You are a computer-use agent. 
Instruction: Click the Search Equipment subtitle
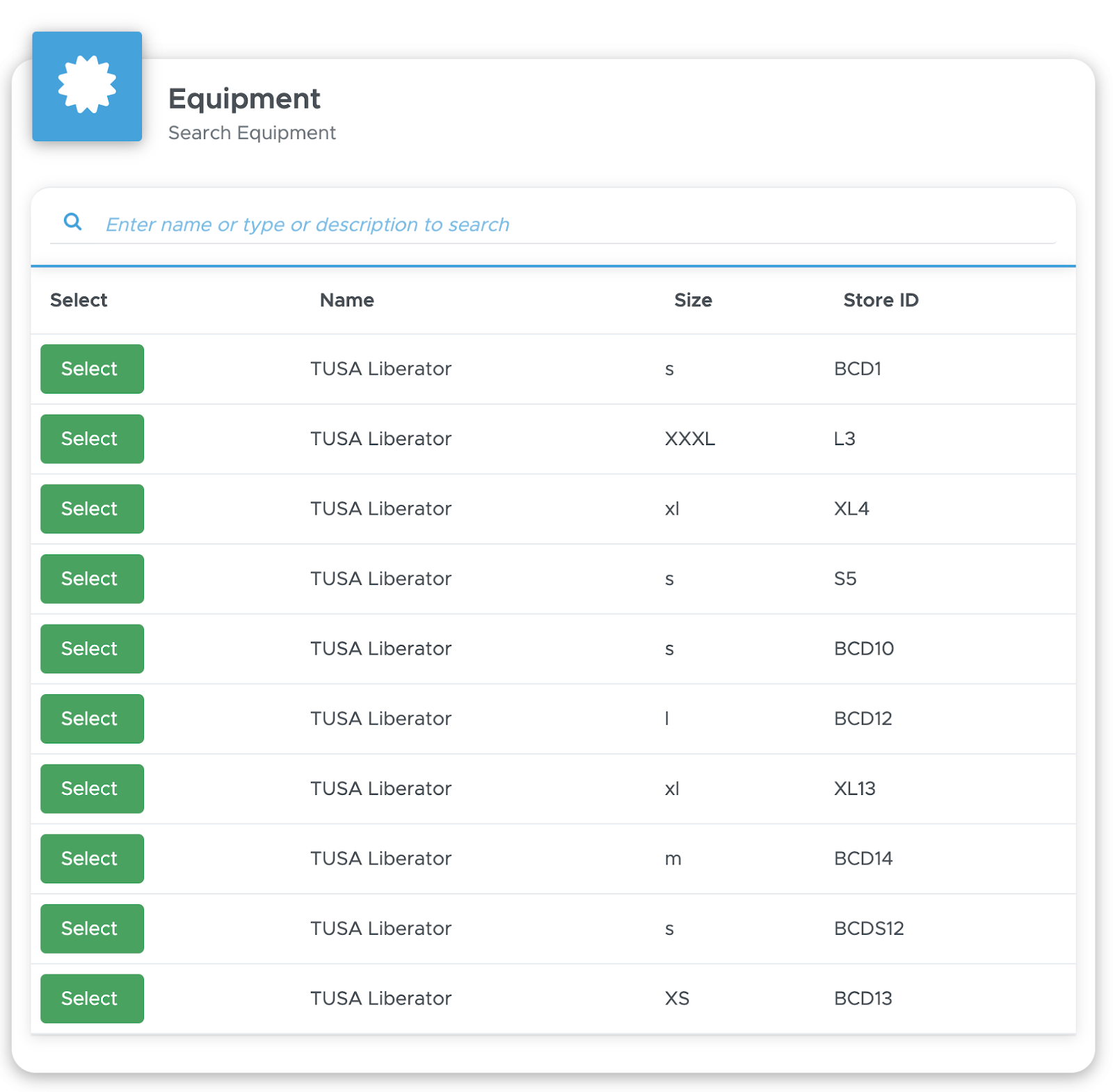pyautogui.click(x=252, y=132)
